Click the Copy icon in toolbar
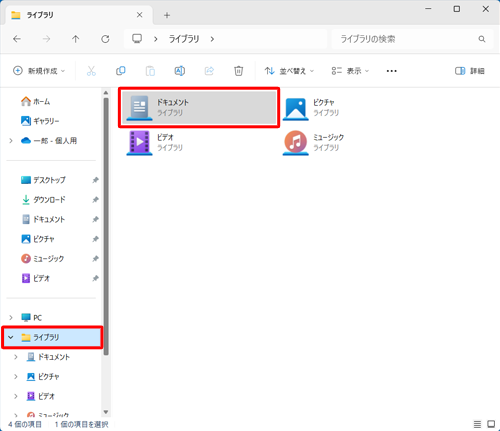 (121, 71)
